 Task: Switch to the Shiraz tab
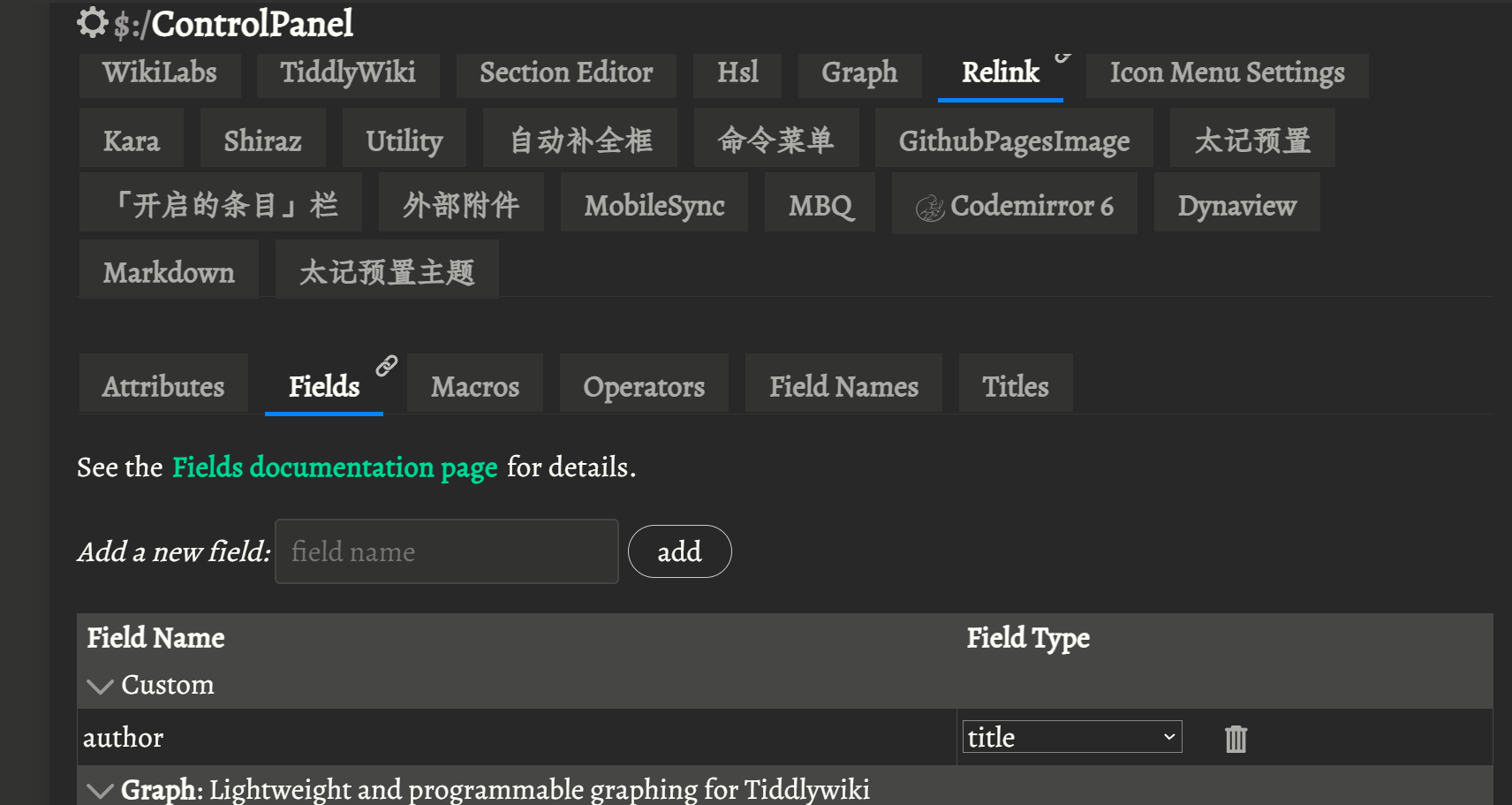(x=262, y=139)
